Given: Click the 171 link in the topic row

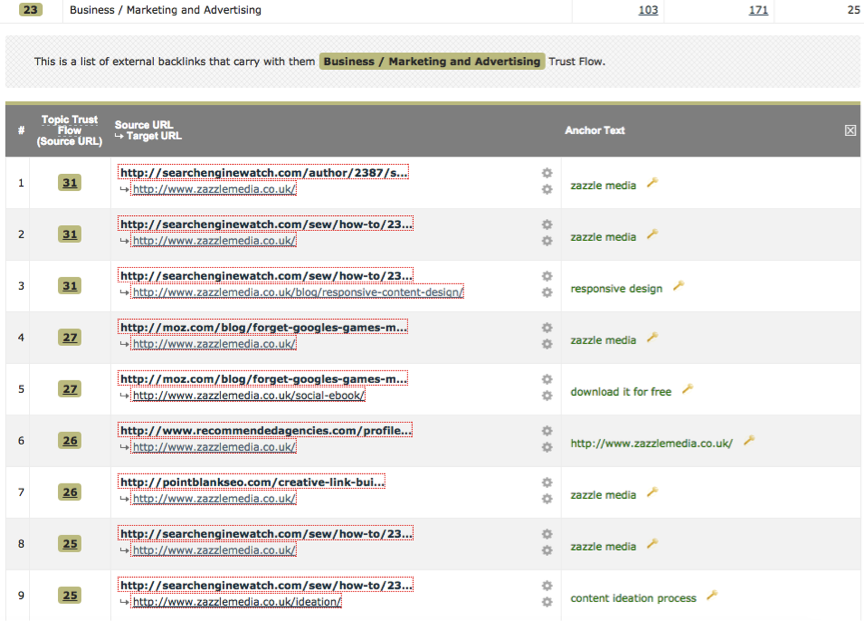Looking at the screenshot, I should tap(758, 10).
